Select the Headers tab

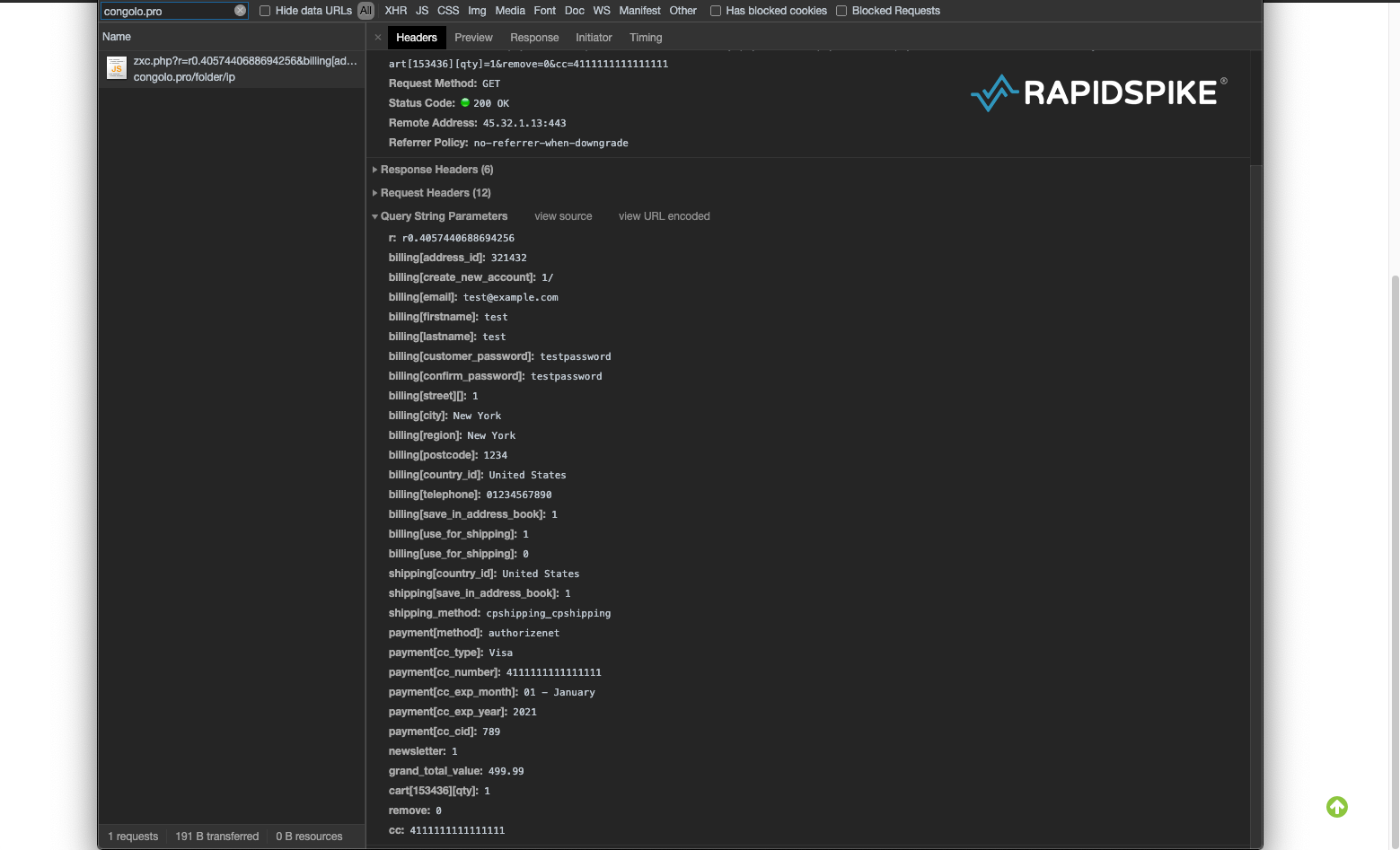417,38
